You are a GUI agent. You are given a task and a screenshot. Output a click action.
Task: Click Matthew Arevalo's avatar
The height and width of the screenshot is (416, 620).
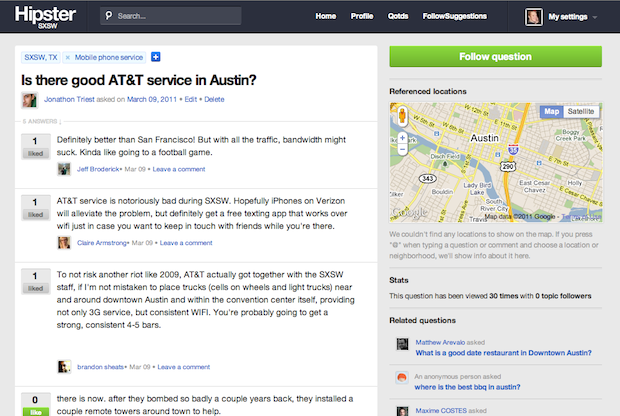(403, 344)
